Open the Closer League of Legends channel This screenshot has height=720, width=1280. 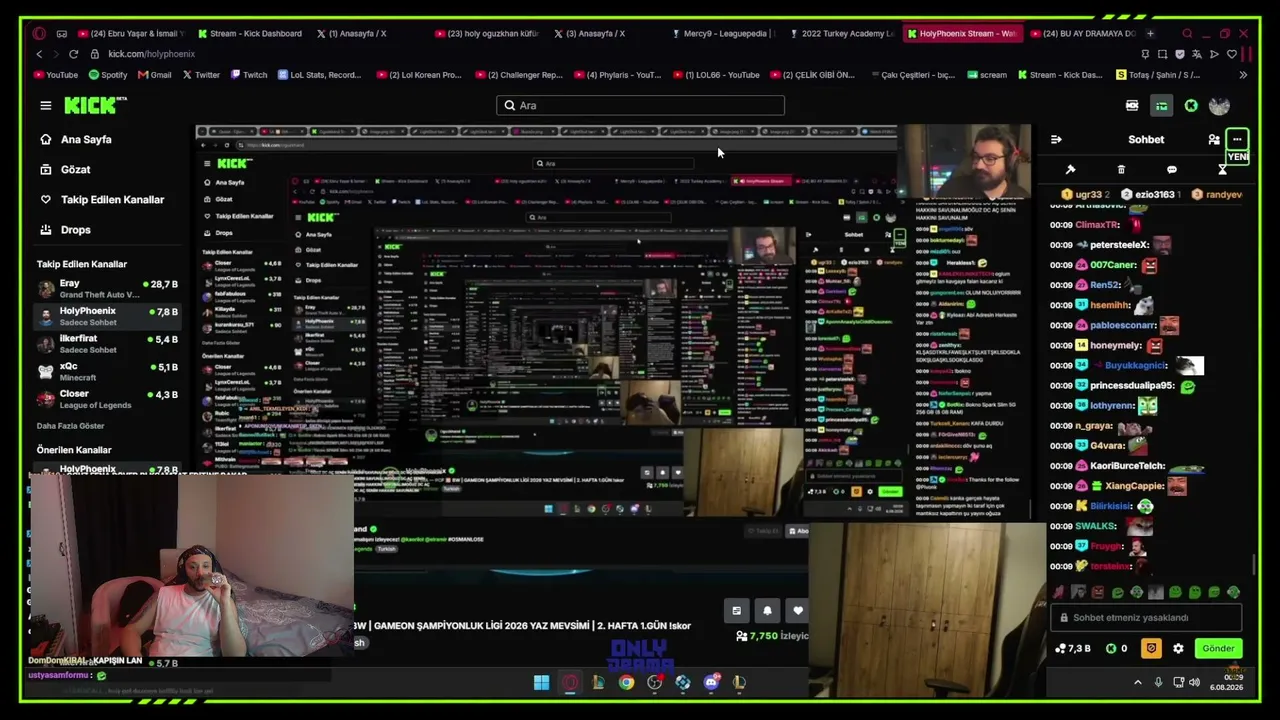coord(108,399)
